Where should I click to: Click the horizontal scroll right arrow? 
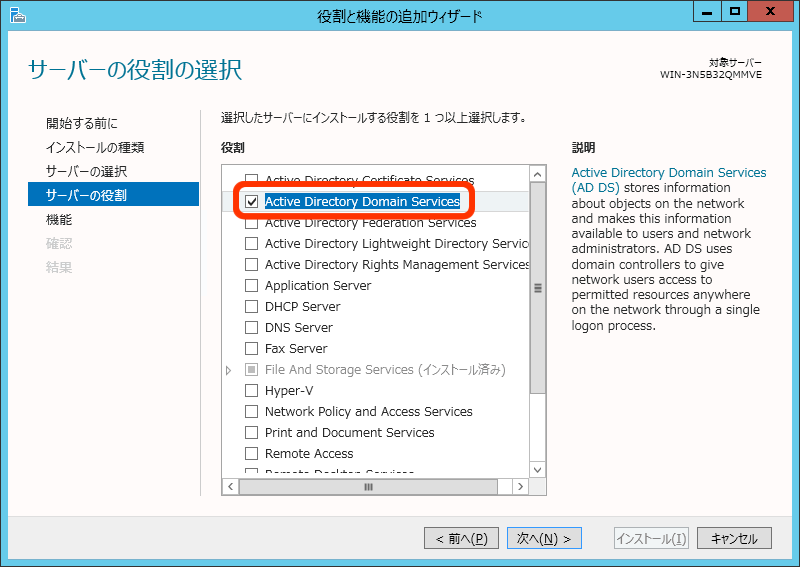(520, 486)
